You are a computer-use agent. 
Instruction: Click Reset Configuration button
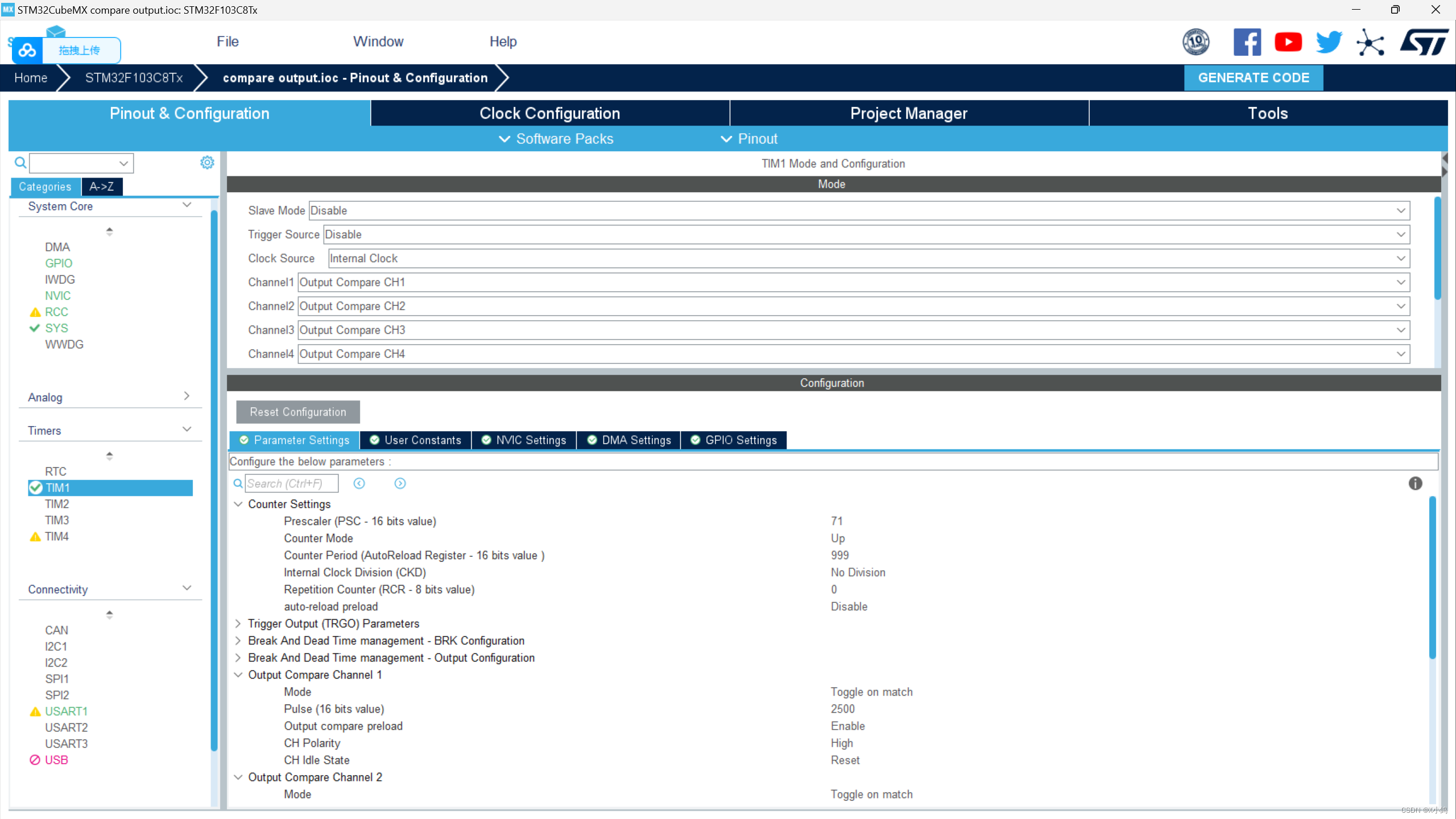pos(298,412)
